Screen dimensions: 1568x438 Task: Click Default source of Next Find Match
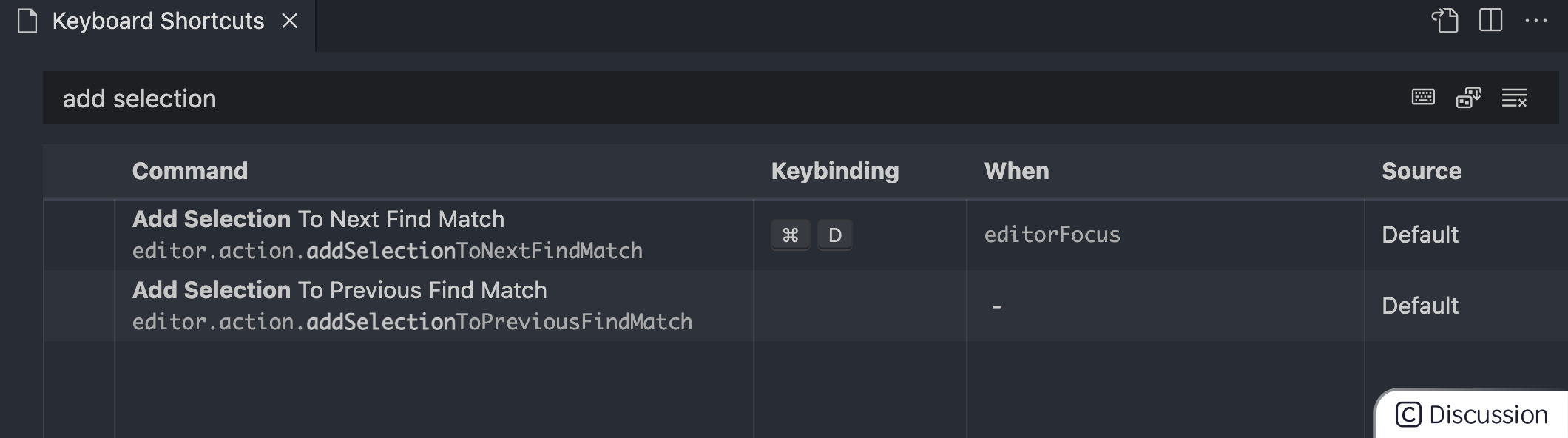tap(1420, 235)
